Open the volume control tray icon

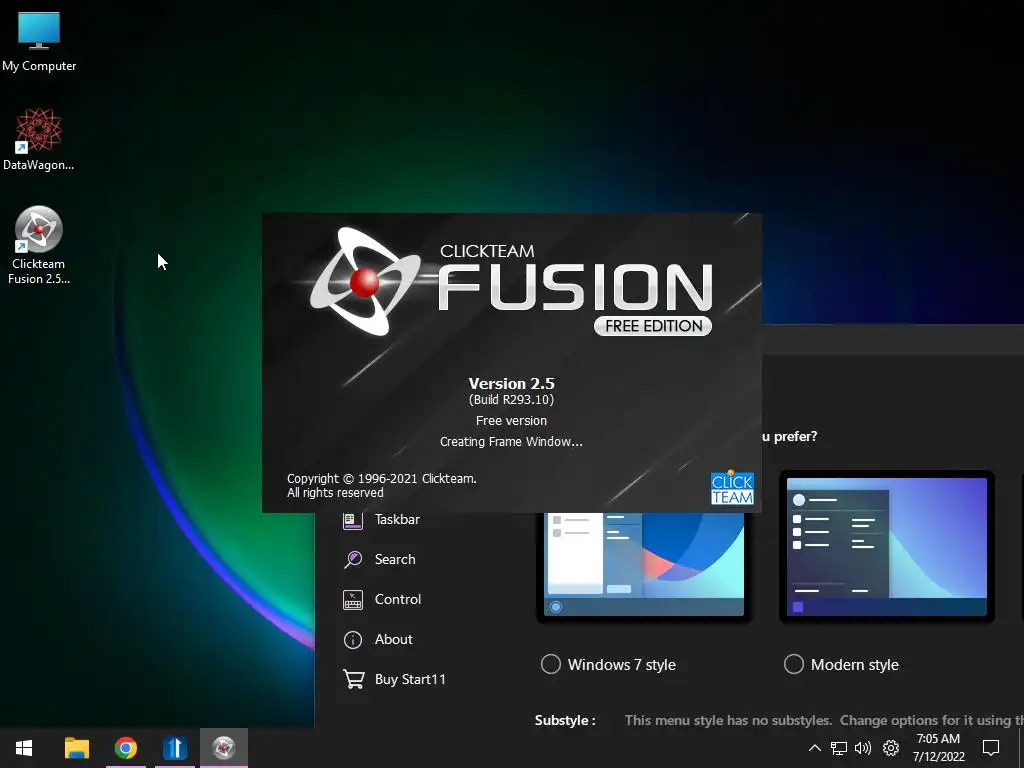[863, 748]
